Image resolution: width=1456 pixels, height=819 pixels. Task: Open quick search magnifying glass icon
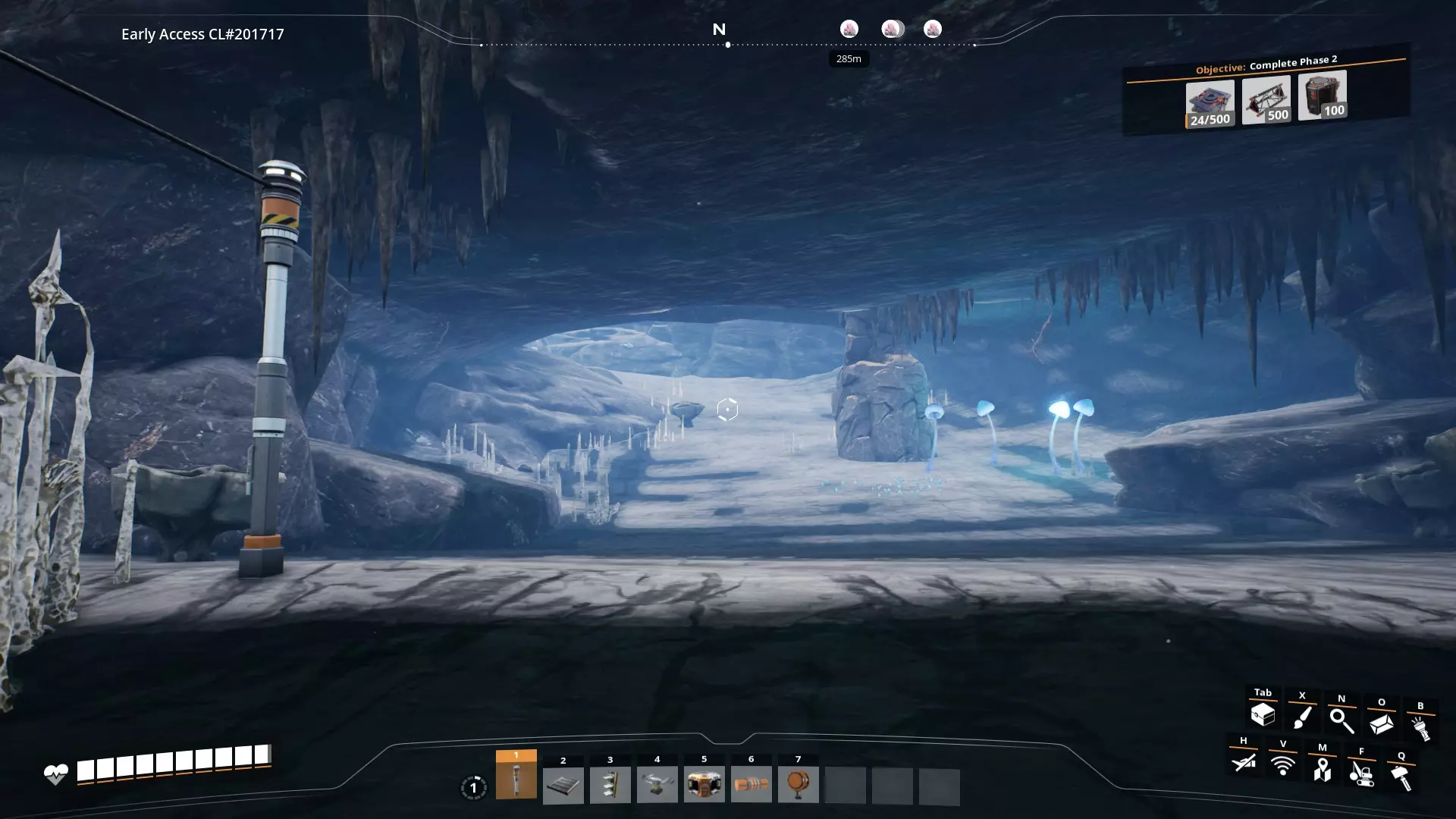[x=1341, y=721]
